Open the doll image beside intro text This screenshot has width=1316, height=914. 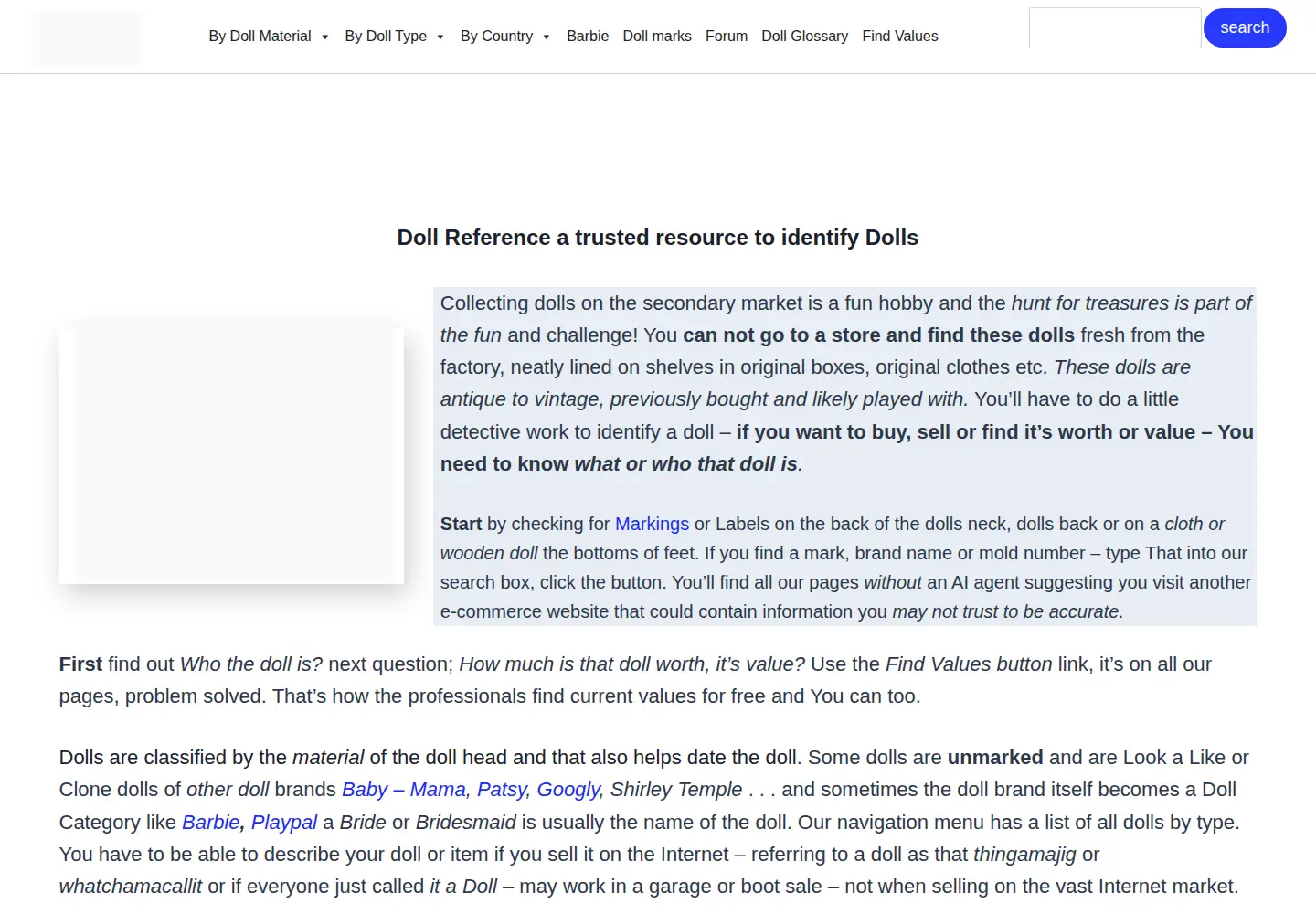pos(231,456)
